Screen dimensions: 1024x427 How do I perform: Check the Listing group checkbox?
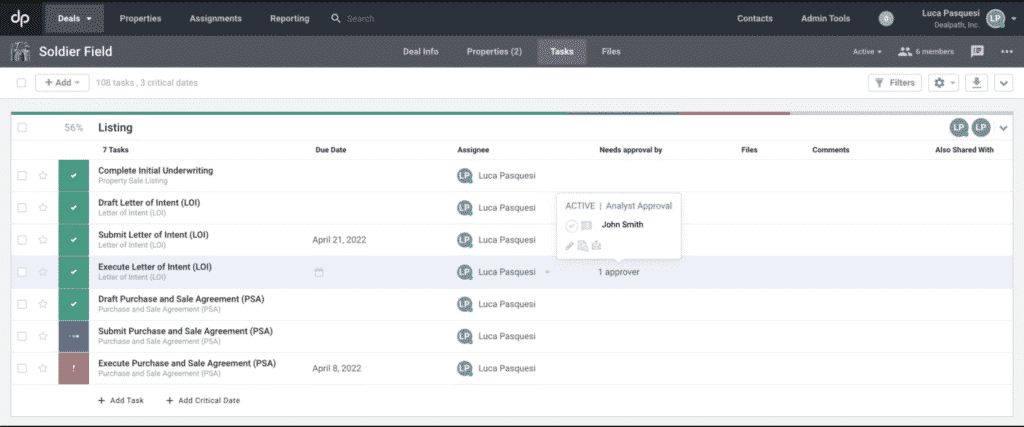[x=22, y=128]
